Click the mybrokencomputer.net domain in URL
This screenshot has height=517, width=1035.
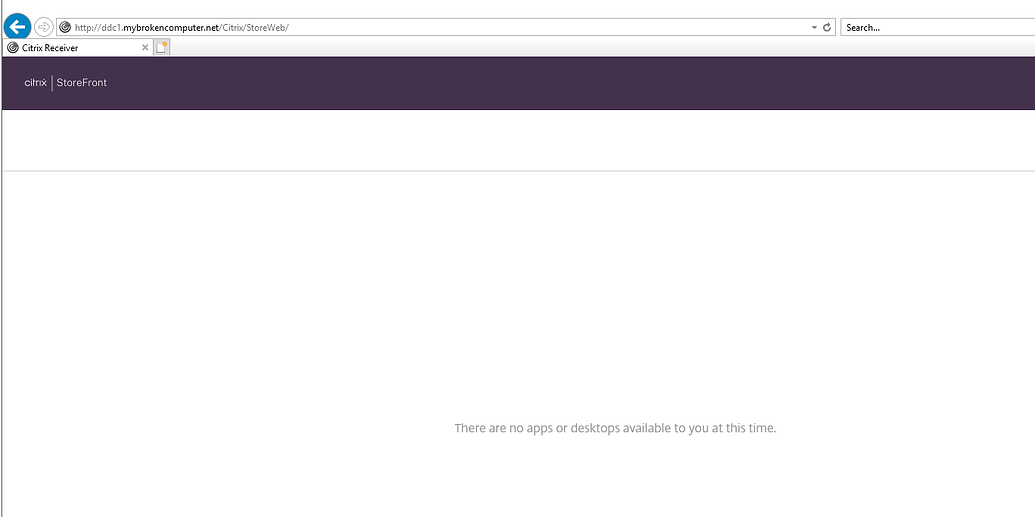(x=177, y=28)
